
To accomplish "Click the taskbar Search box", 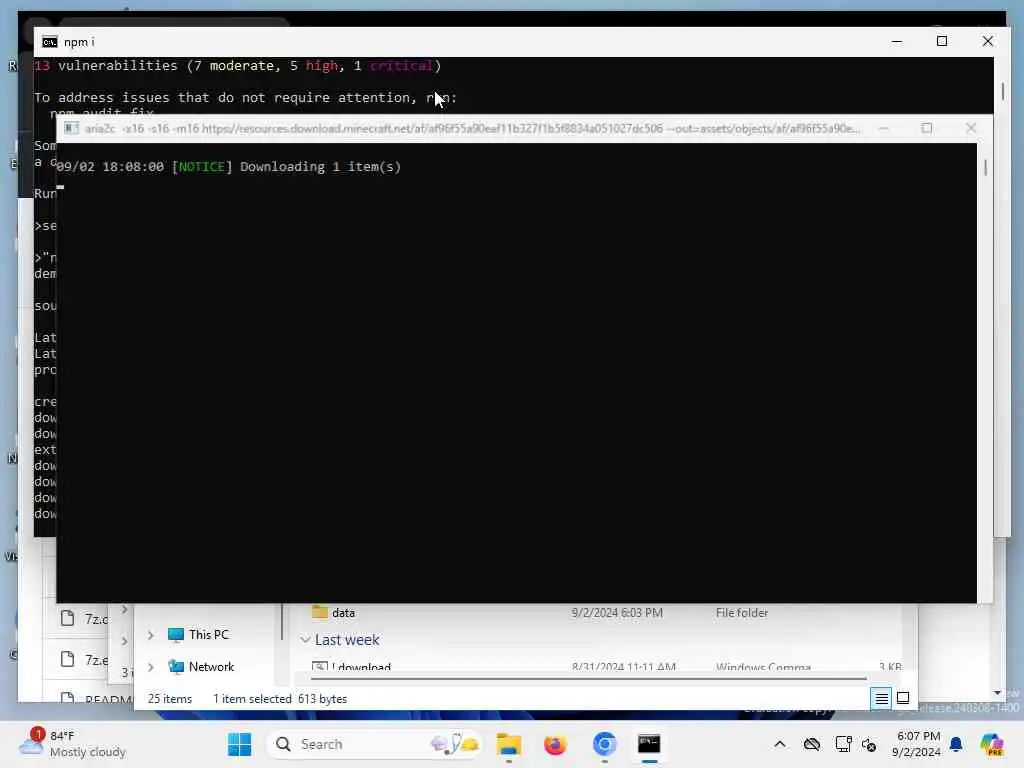I will tap(374, 744).
